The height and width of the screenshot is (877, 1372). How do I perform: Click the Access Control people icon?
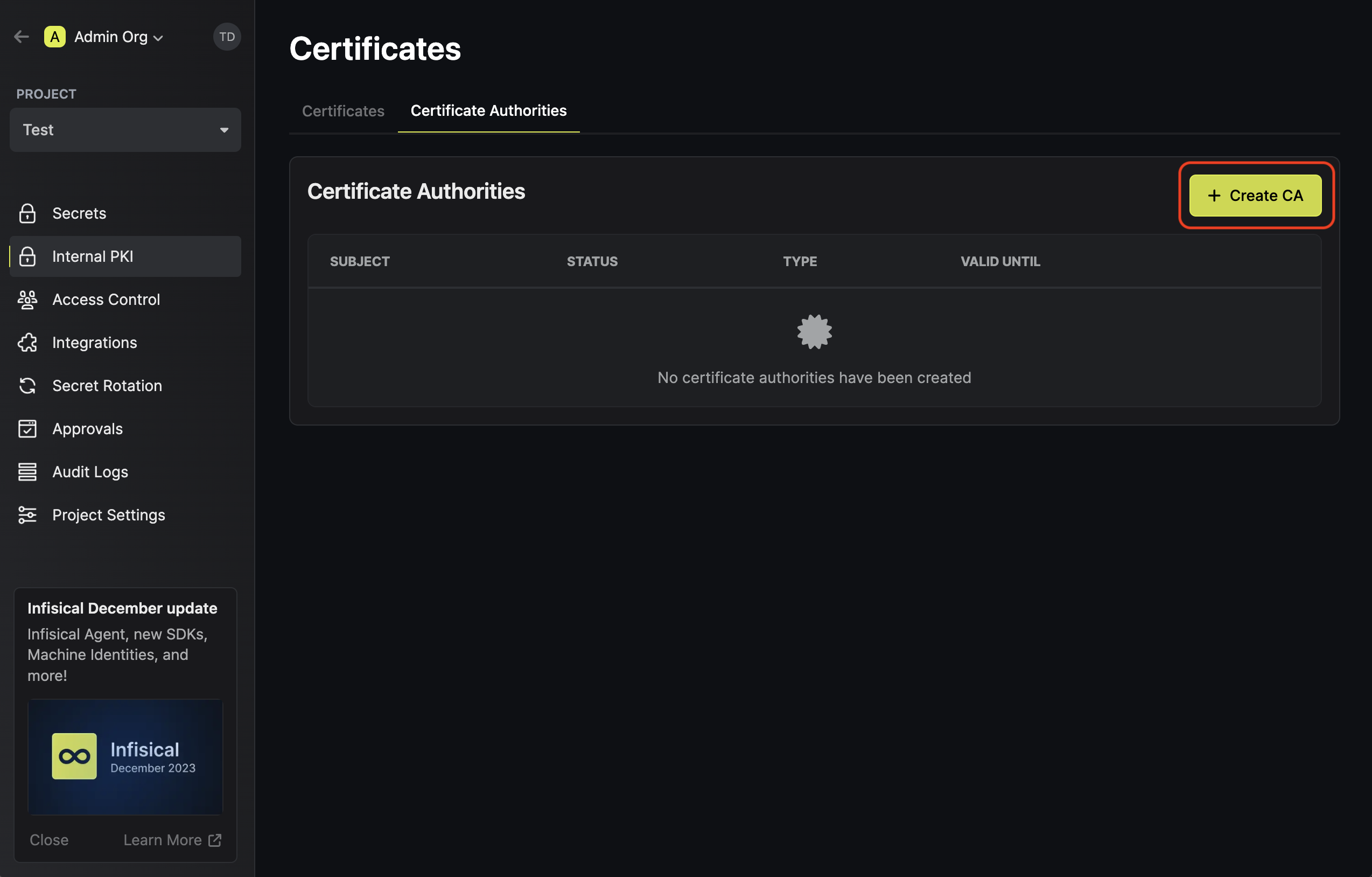(27, 300)
